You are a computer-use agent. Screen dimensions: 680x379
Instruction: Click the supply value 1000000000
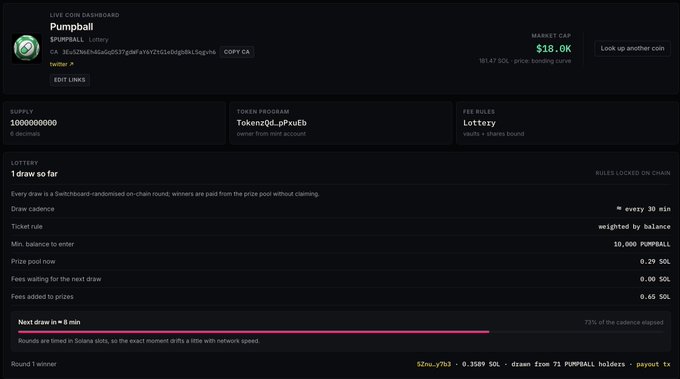pyautogui.click(x=33, y=123)
